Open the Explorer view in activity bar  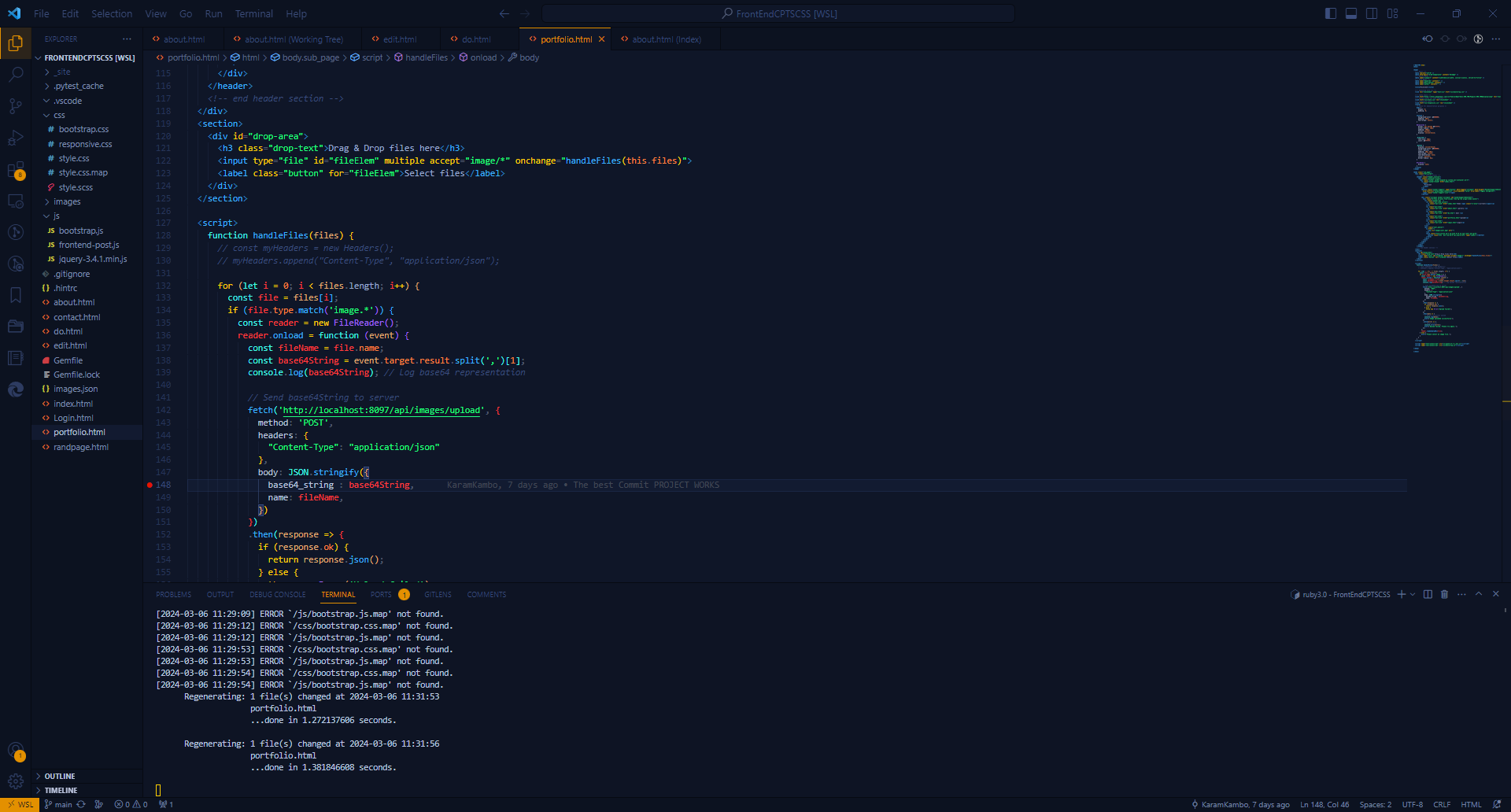(x=15, y=43)
